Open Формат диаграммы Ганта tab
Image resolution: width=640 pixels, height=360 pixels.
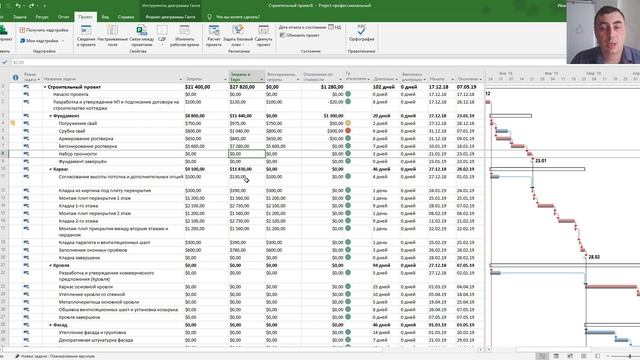[x=170, y=17]
